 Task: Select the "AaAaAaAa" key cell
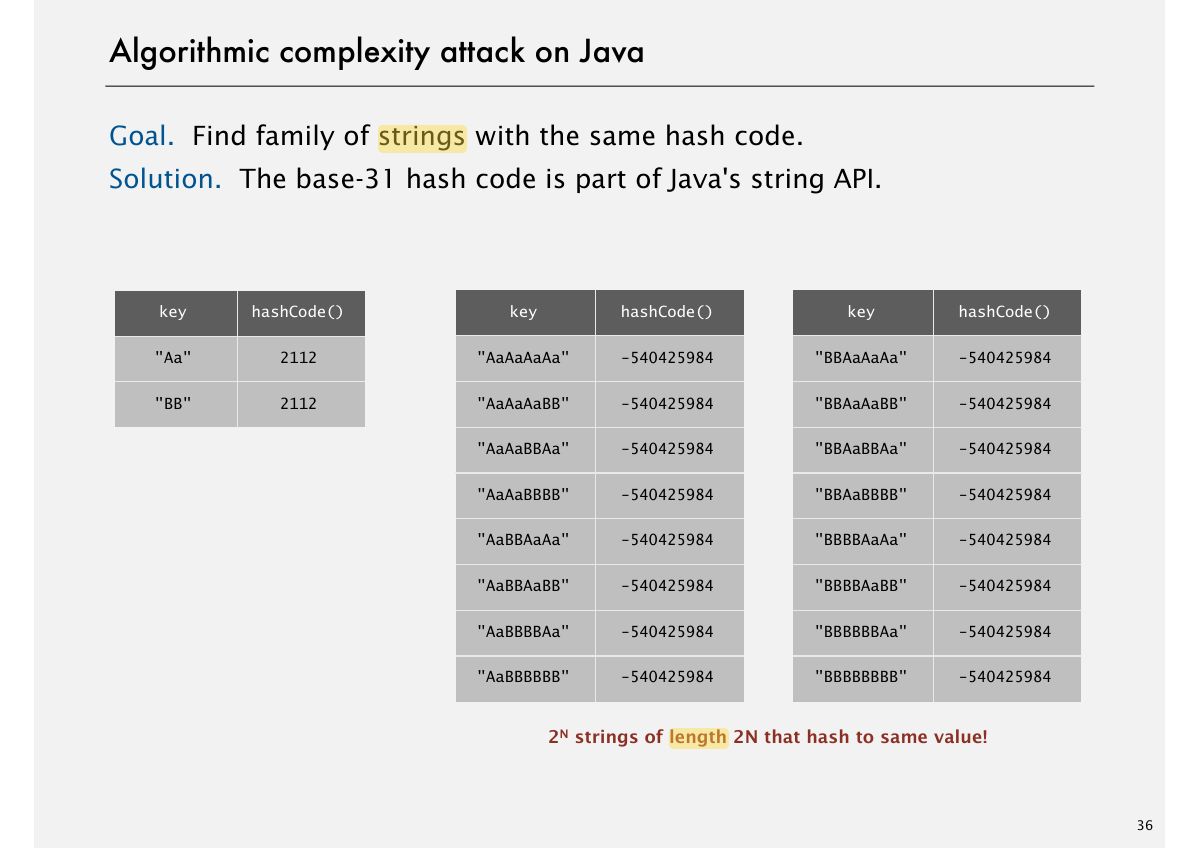tap(525, 358)
